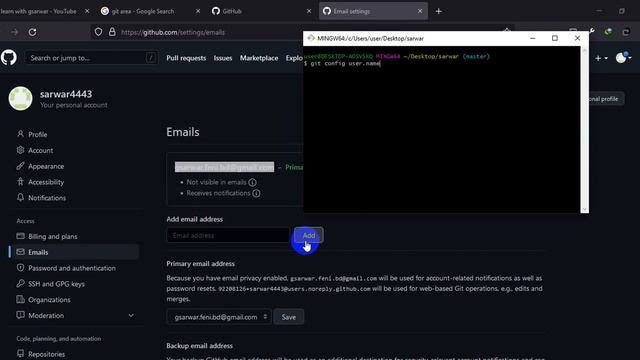Click the terminal scrollbar down arrow

point(584,209)
